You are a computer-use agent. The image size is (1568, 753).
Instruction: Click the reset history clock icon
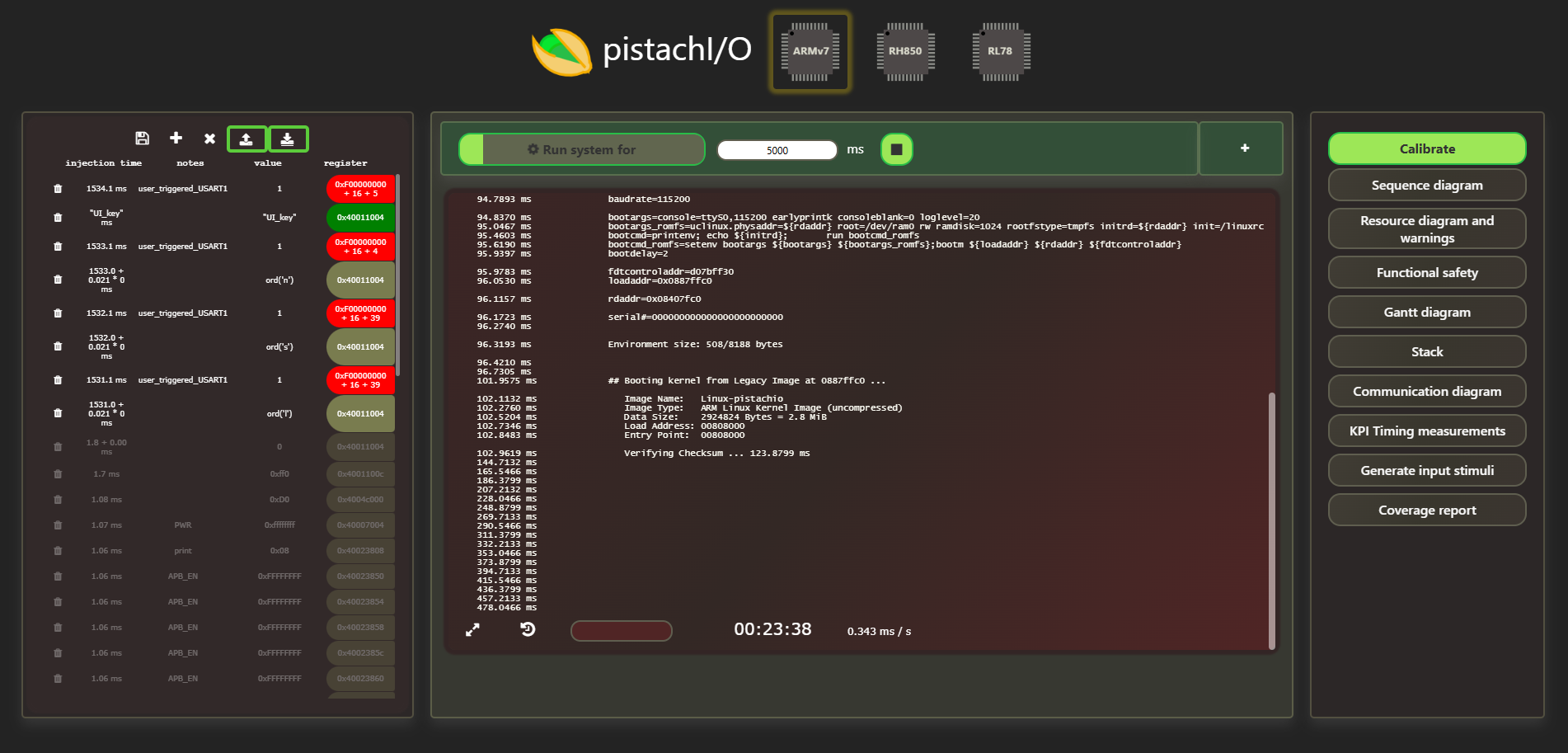pos(528,629)
